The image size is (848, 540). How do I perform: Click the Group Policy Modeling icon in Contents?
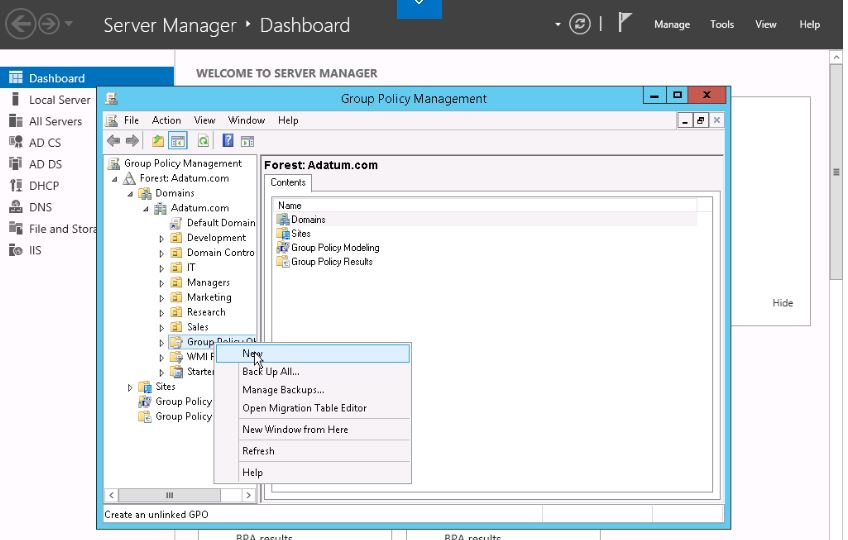click(x=283, y=247)
